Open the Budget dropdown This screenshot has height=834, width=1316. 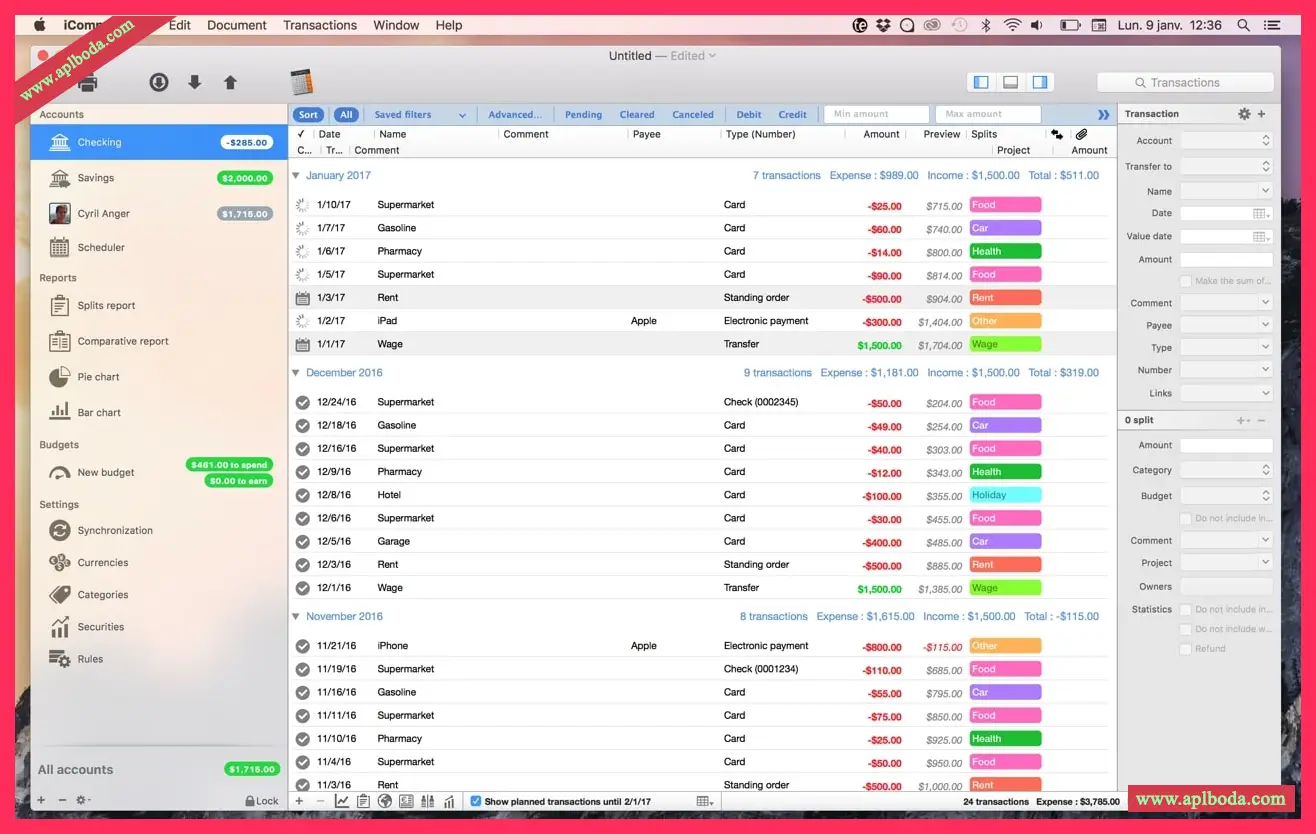1226,496
